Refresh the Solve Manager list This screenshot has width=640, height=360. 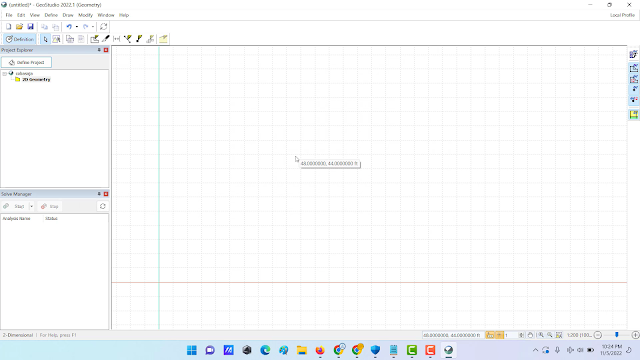(102, 206)
